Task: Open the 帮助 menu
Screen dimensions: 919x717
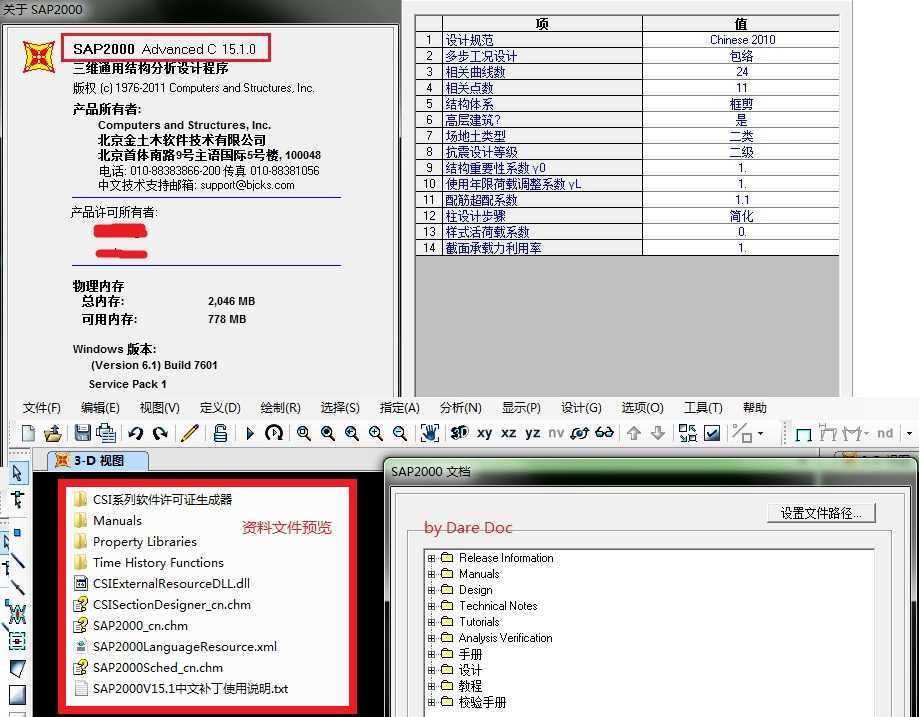Action: pyautogui.click(x=754, y=407)
